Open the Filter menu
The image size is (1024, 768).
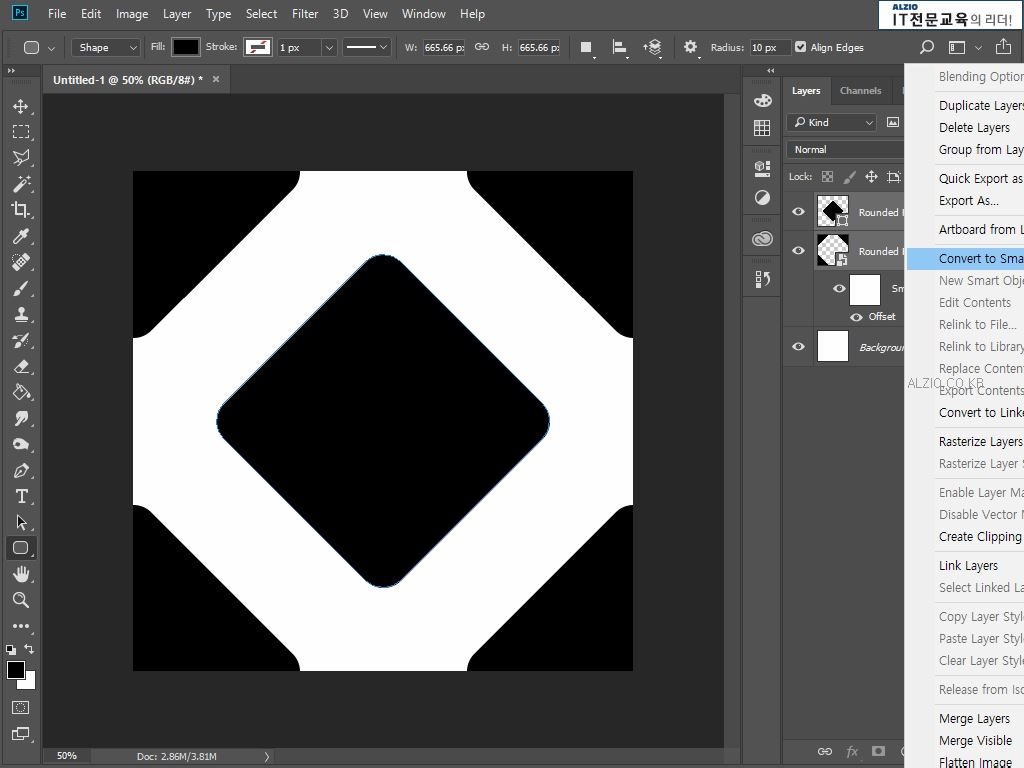(x=305, y=14)
